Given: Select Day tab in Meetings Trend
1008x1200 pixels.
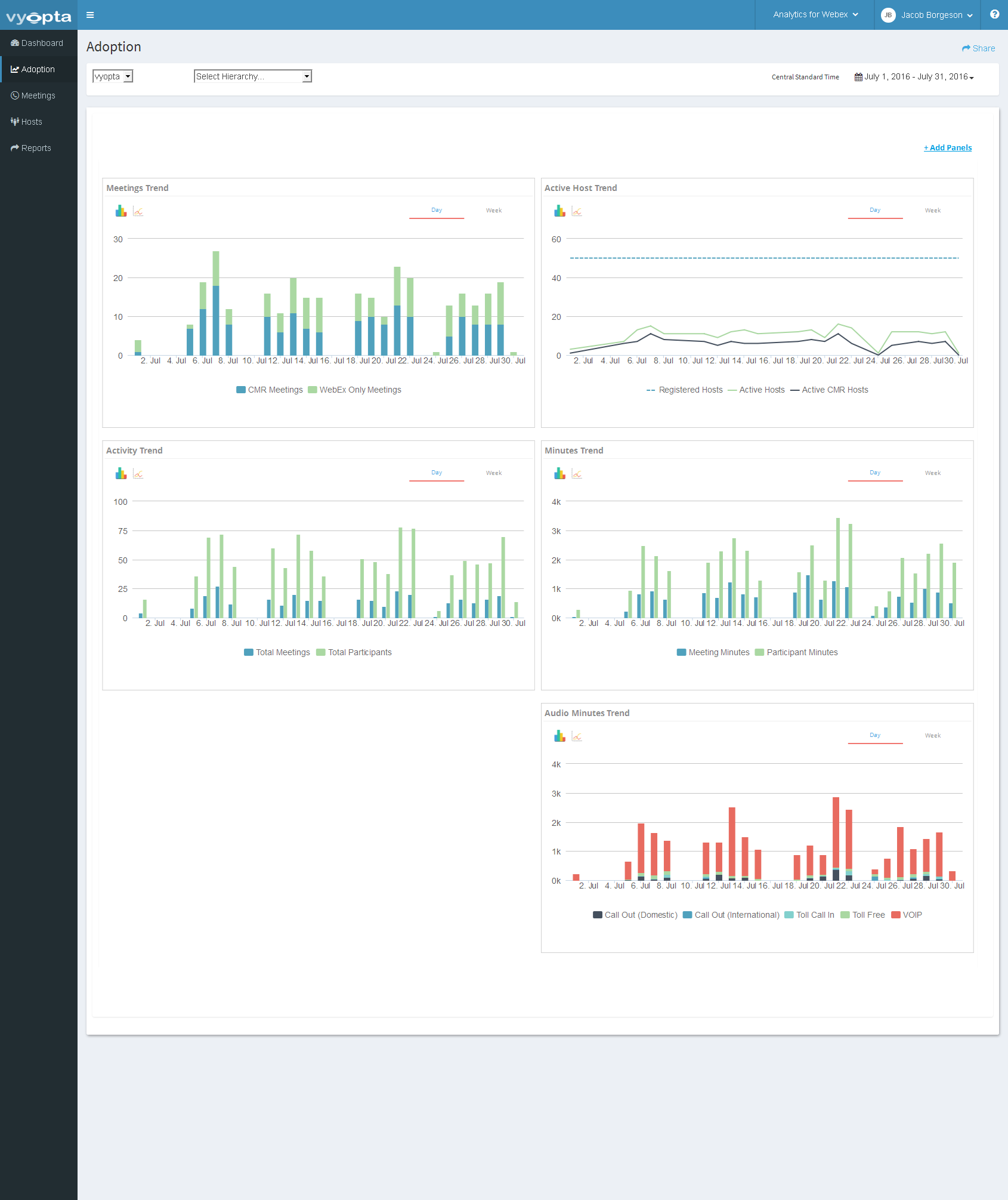Looking at the screenshot, I should tap(437, 211).
